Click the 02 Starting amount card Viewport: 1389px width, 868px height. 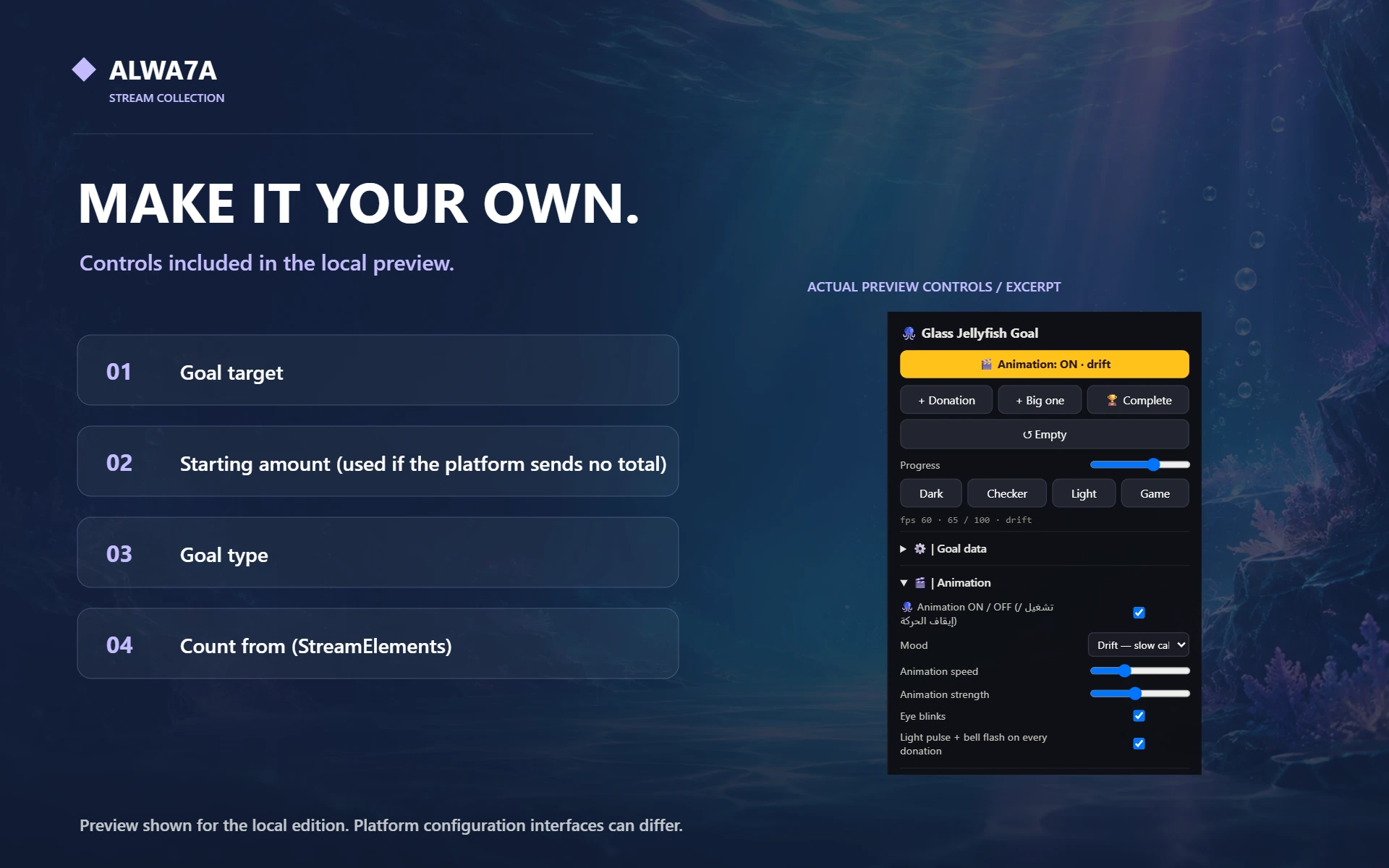(378, 461)
